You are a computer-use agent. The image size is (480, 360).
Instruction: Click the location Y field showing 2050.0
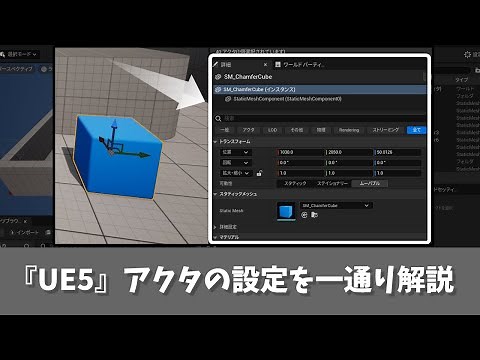349,152
